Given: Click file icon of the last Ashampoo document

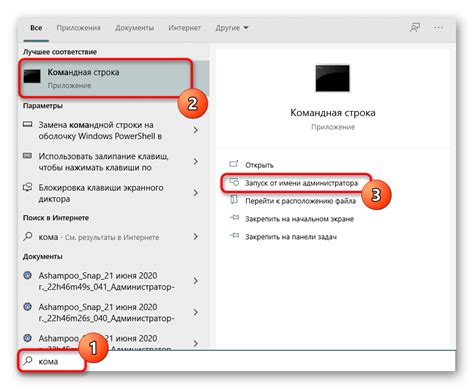Looking at the screenshot, I should coord(28,338).
